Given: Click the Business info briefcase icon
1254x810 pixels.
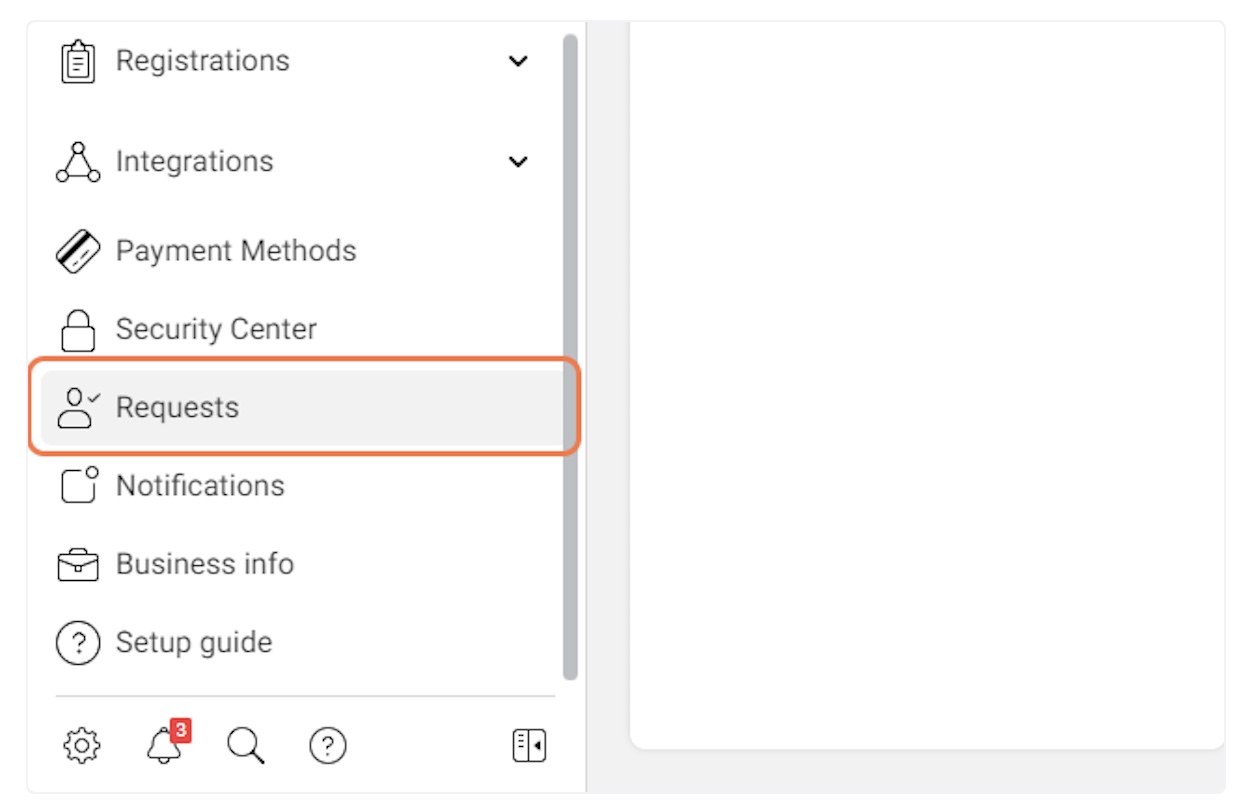Looking at the screenshot, I should (x=78, y=565).
